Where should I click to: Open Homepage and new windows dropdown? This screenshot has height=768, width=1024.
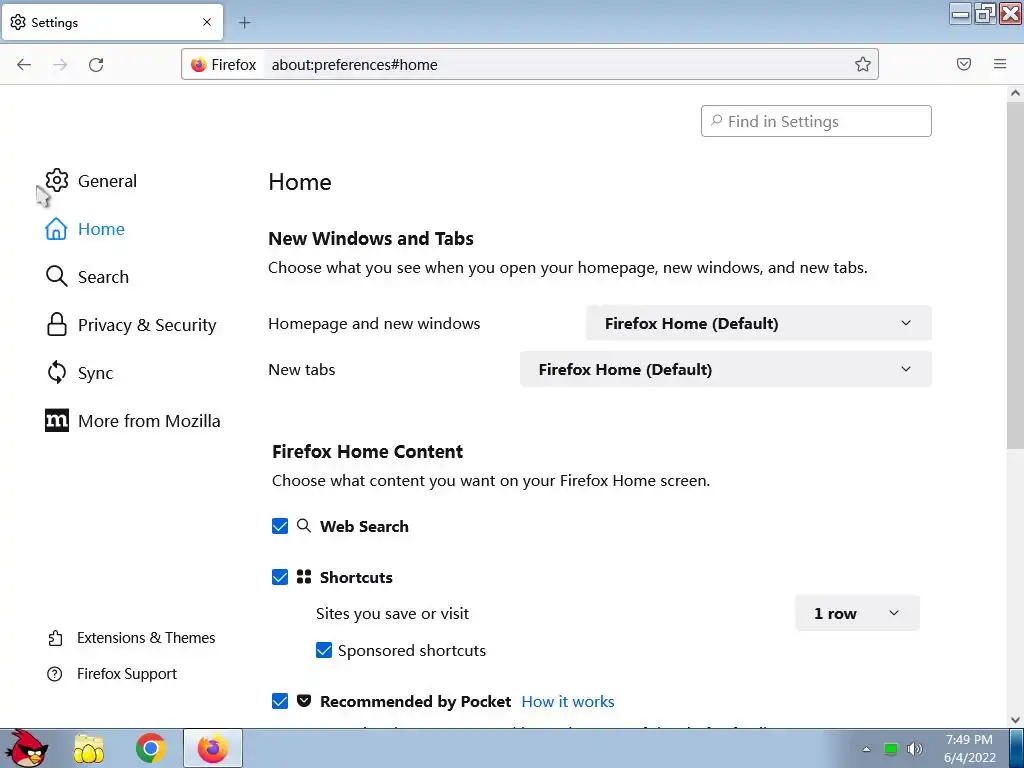pyautogui.click(x=758, y=323)
